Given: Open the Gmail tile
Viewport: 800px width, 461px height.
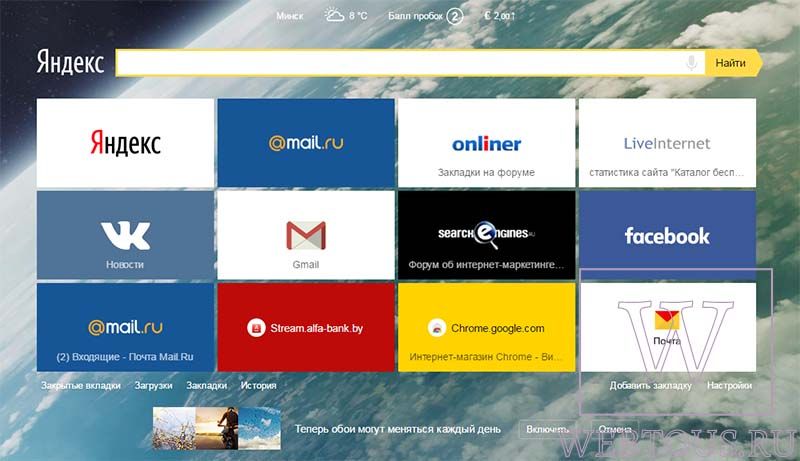Looking at the screenshot, I should [306, 235].
